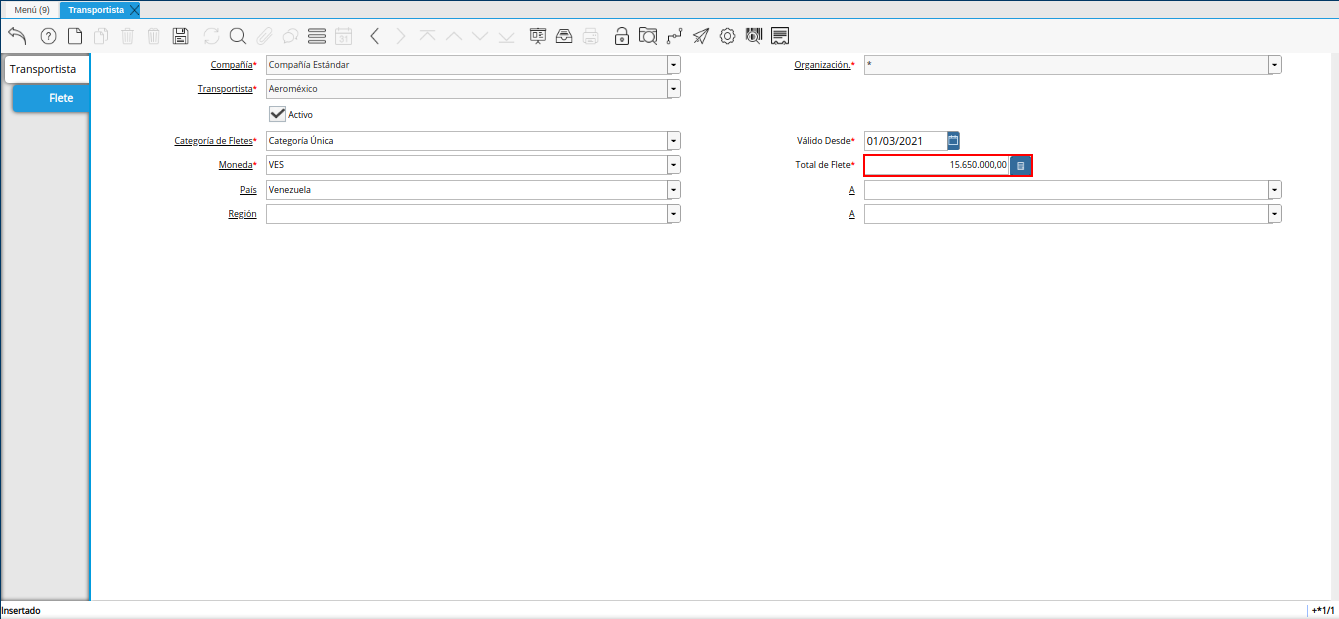Open the Categoría de Fletes dropdown
The width and height of the screenshot is (1339, 619).
click(x=674, y=141)
